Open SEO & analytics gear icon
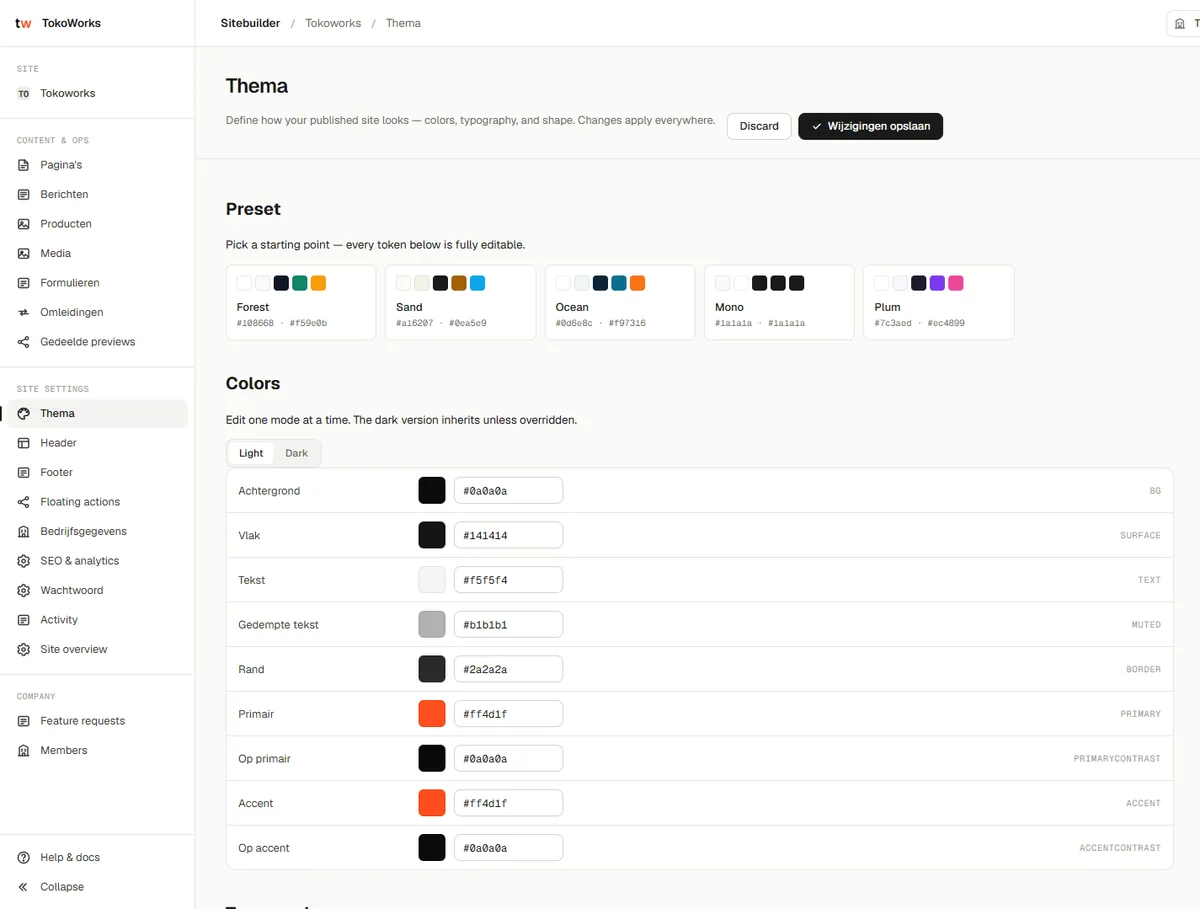The height and width of the screenshot is (909, 1200). coord(24,561)
